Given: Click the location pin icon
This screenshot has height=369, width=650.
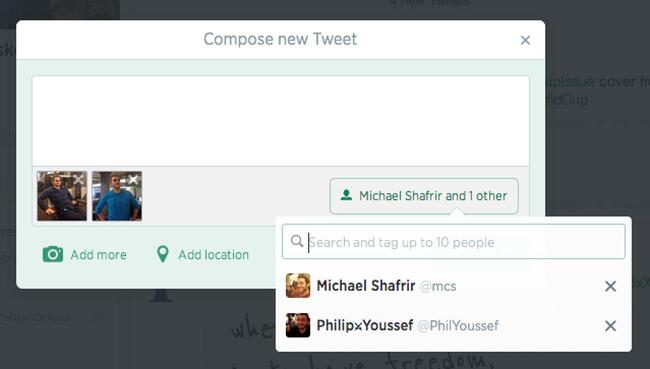Looking at the screenshot, I should pyautogui.click(x=162, y=254).
